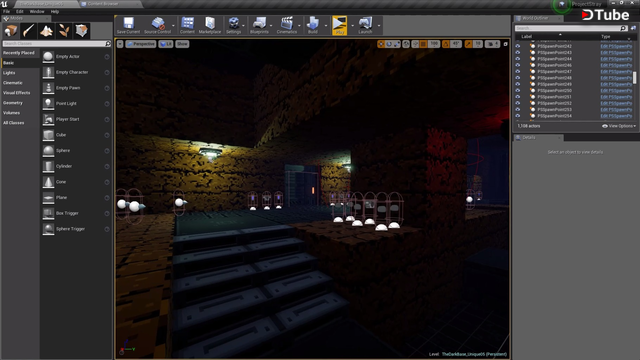Open the Lit view mode dropdown
The height and width of the screenshot is (360, 640).
click(166, 44)
